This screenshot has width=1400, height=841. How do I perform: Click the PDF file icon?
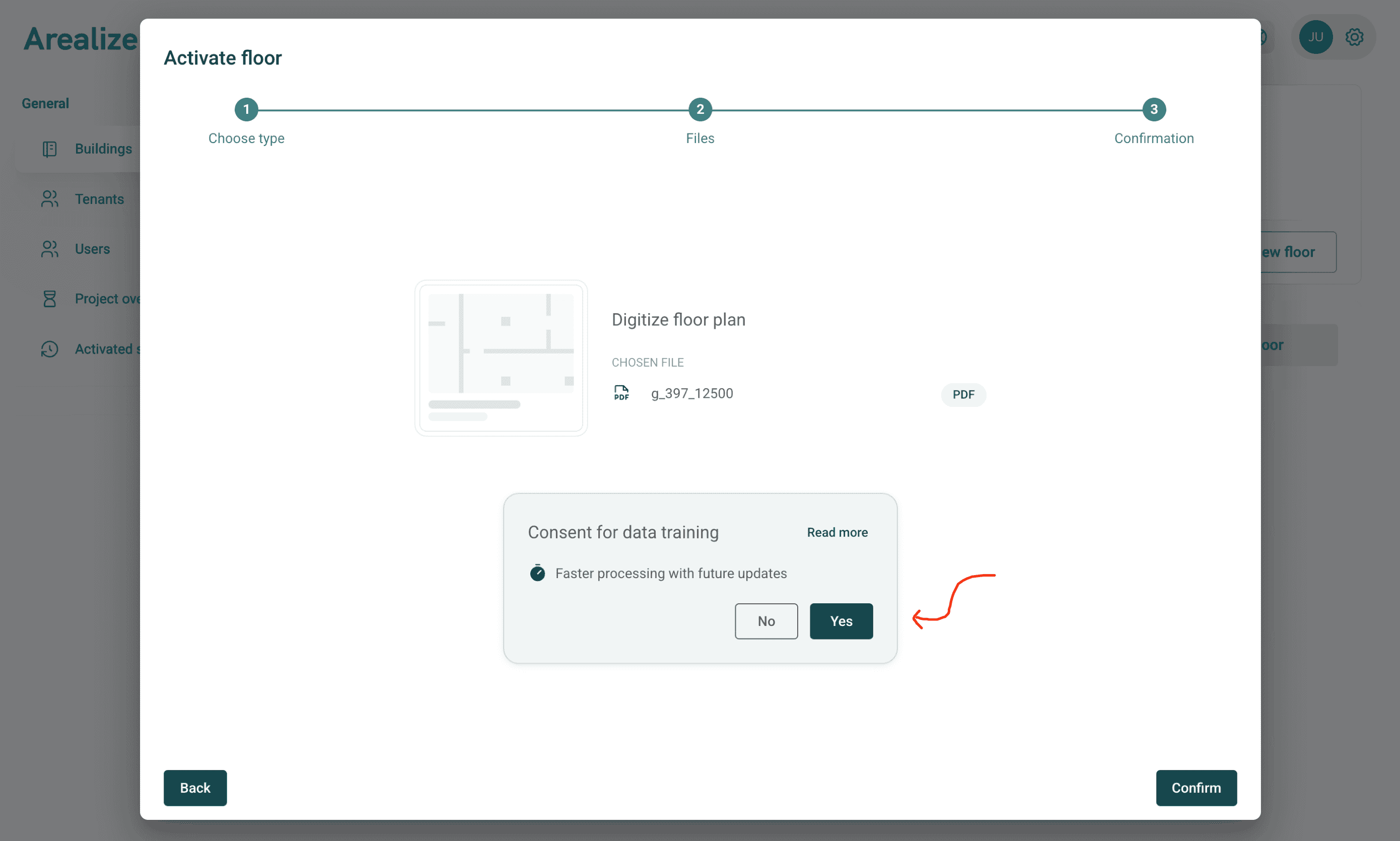tap(621, 393)
